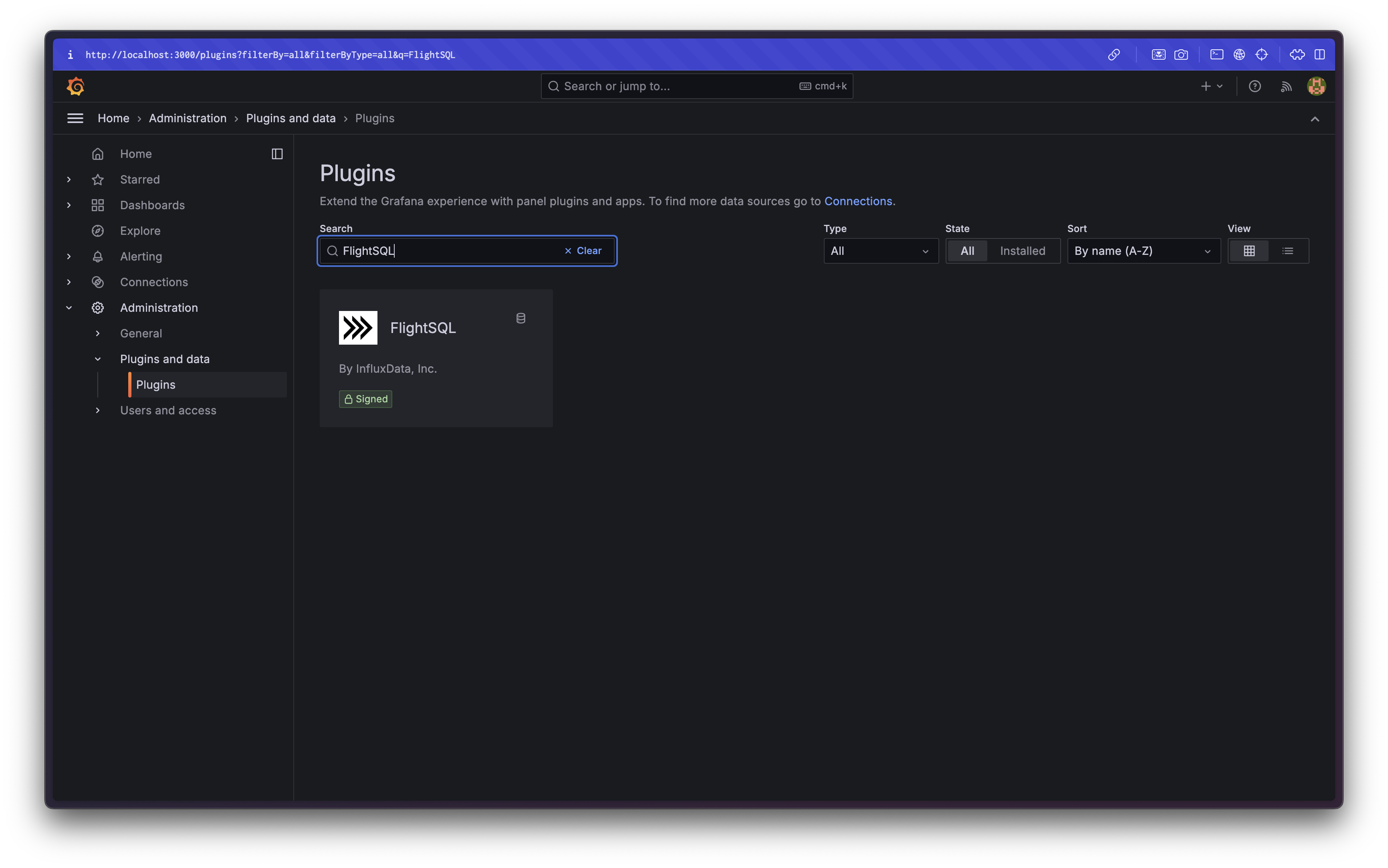The width and height of the screenshot is (1388, 868).
Task: Select the Installed state filter
Action: click(x=1022, y=251)
